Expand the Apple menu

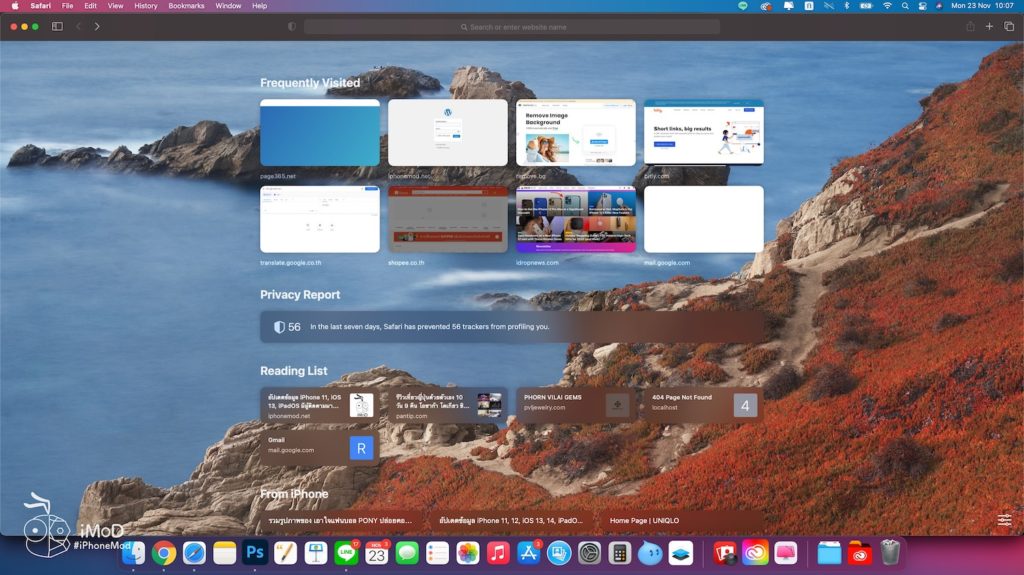pyautogui.click(x=14, y=6)
